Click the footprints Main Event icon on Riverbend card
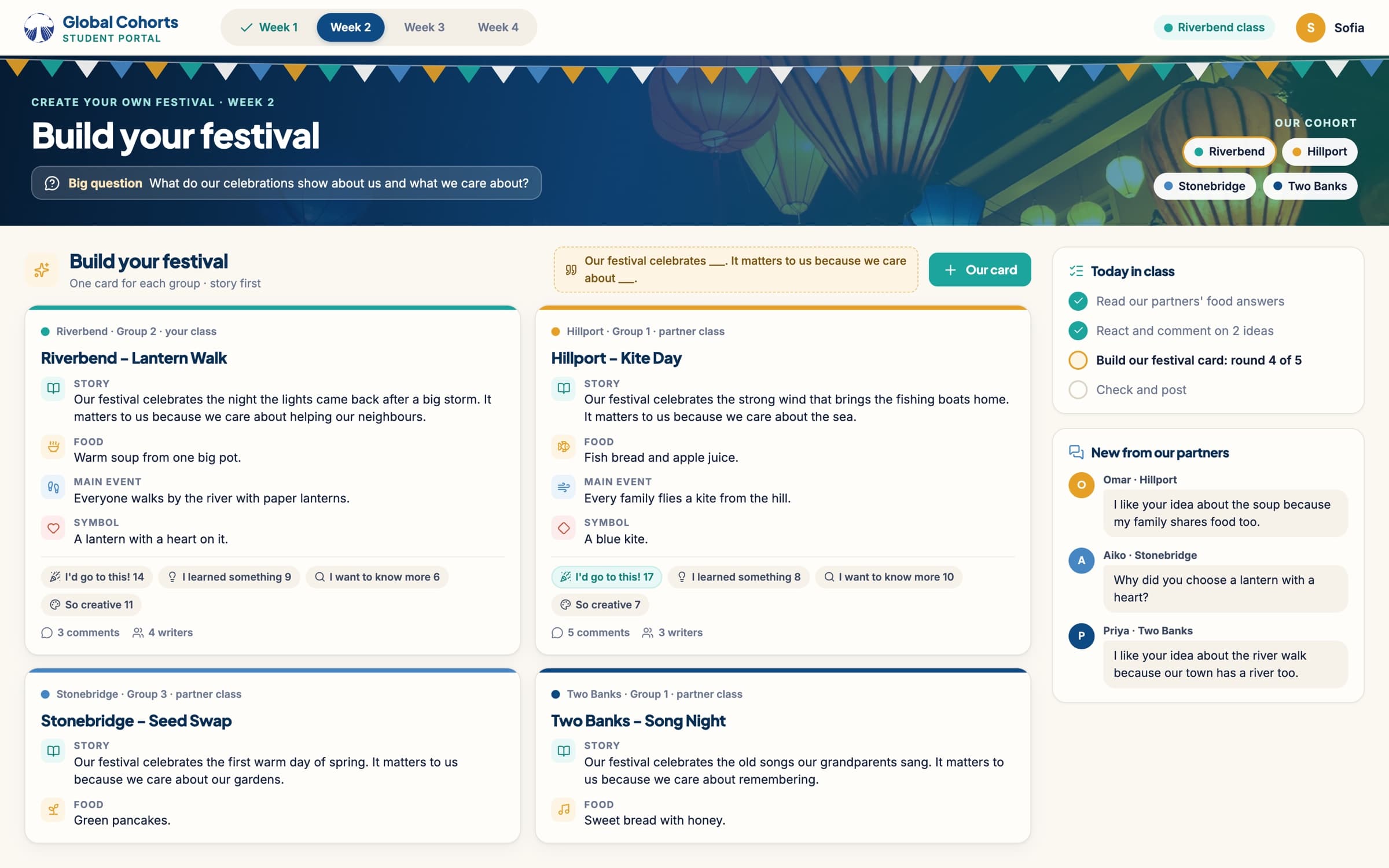1389x868 pixels. 53,487
